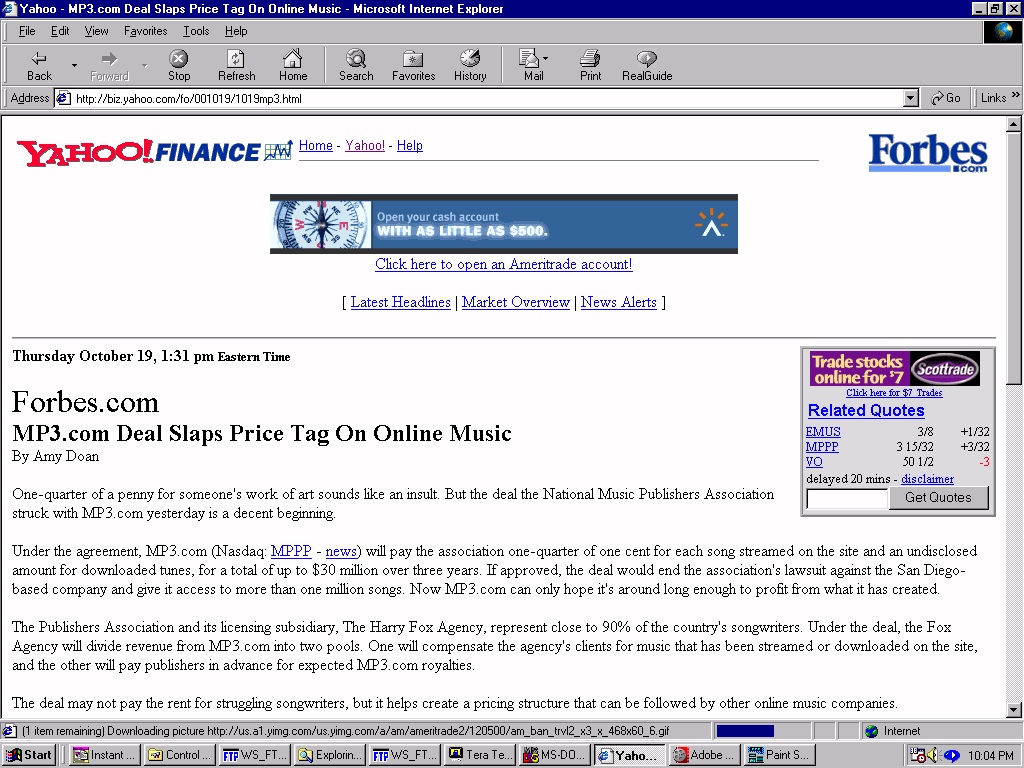Open the disclaimer link
The image size is (1024, 768).
927,479
